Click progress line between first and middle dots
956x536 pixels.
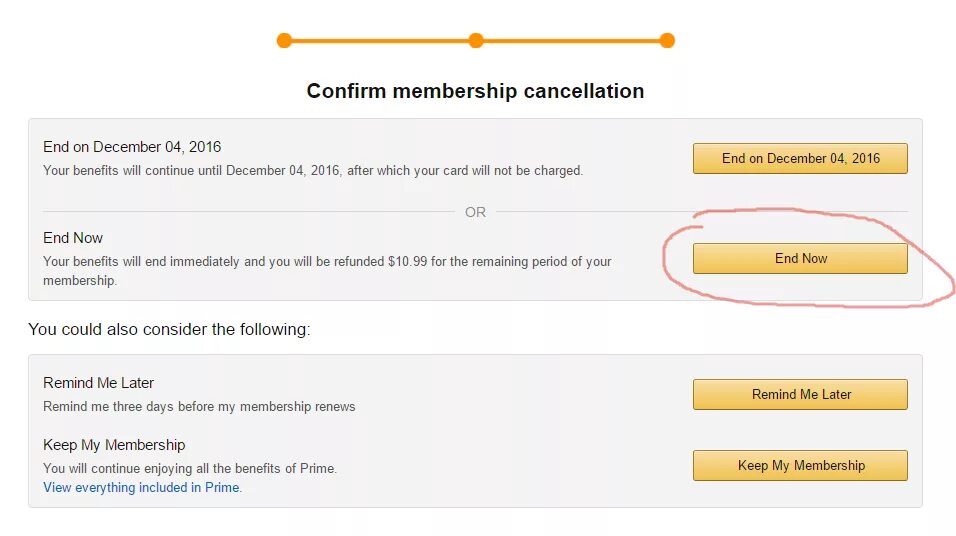380,41
